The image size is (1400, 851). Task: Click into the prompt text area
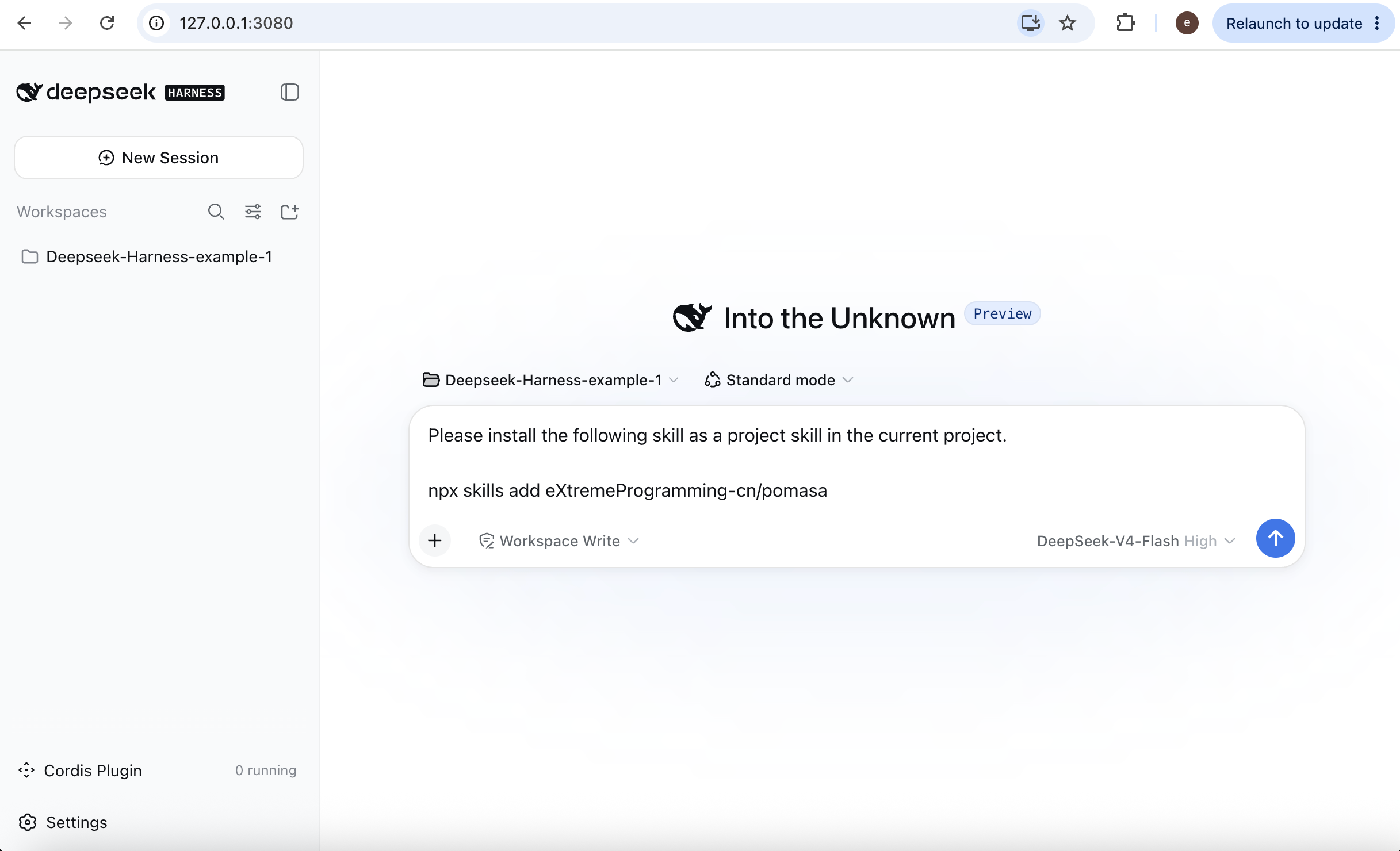[856, 463]
